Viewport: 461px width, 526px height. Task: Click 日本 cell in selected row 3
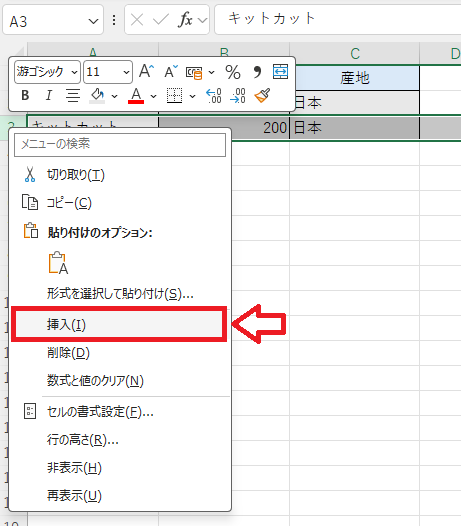point(355,127)
